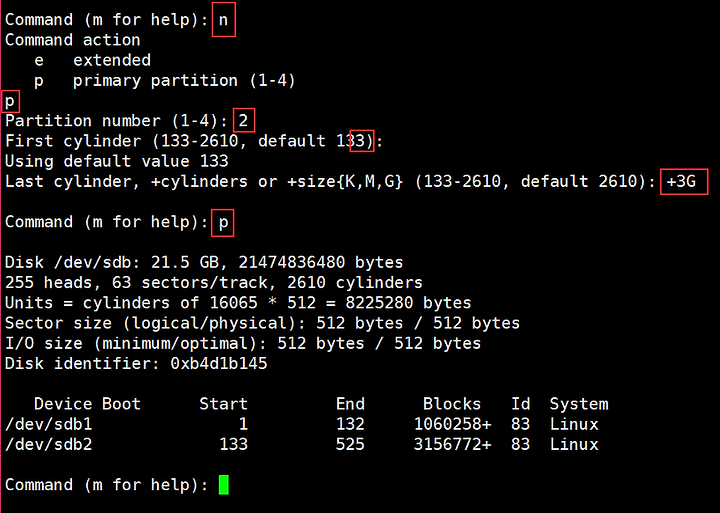Select the 'e extended' option line
The height and width of the screenshot is (513, 720).
(x=93, y=60)
